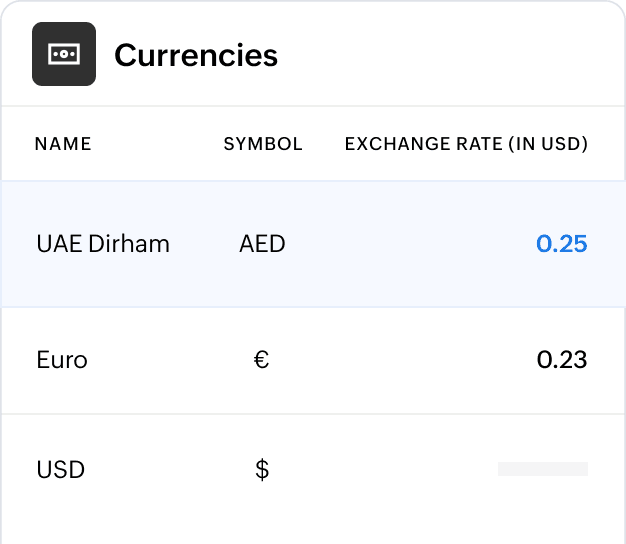
Task: Sort by the NAME column header
Action: (63, 144)
